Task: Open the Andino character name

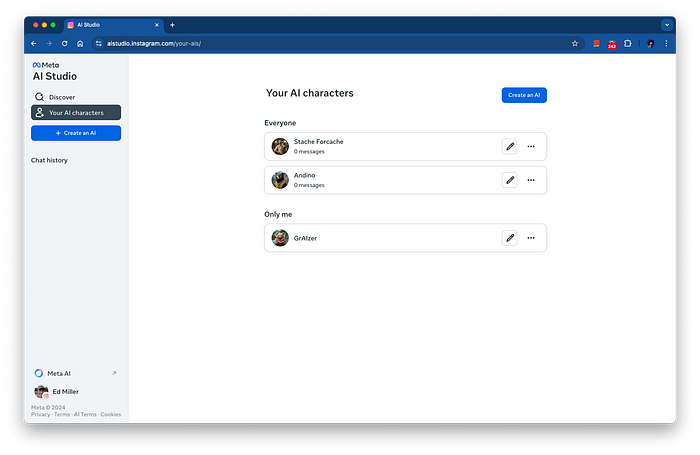Action: pos(304,175)
